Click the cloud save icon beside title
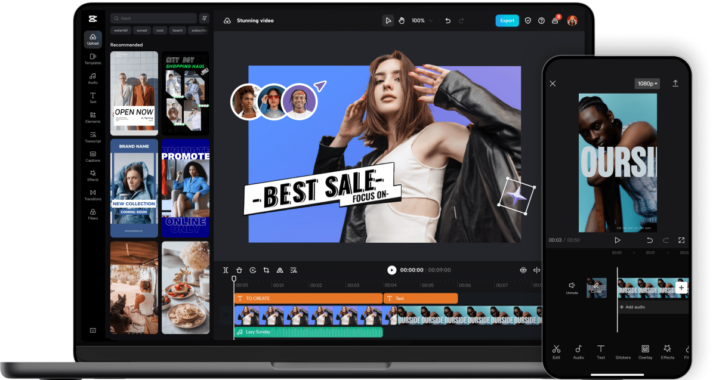The width and height of the screenshot is (716, 380). [x=227, y=21]
